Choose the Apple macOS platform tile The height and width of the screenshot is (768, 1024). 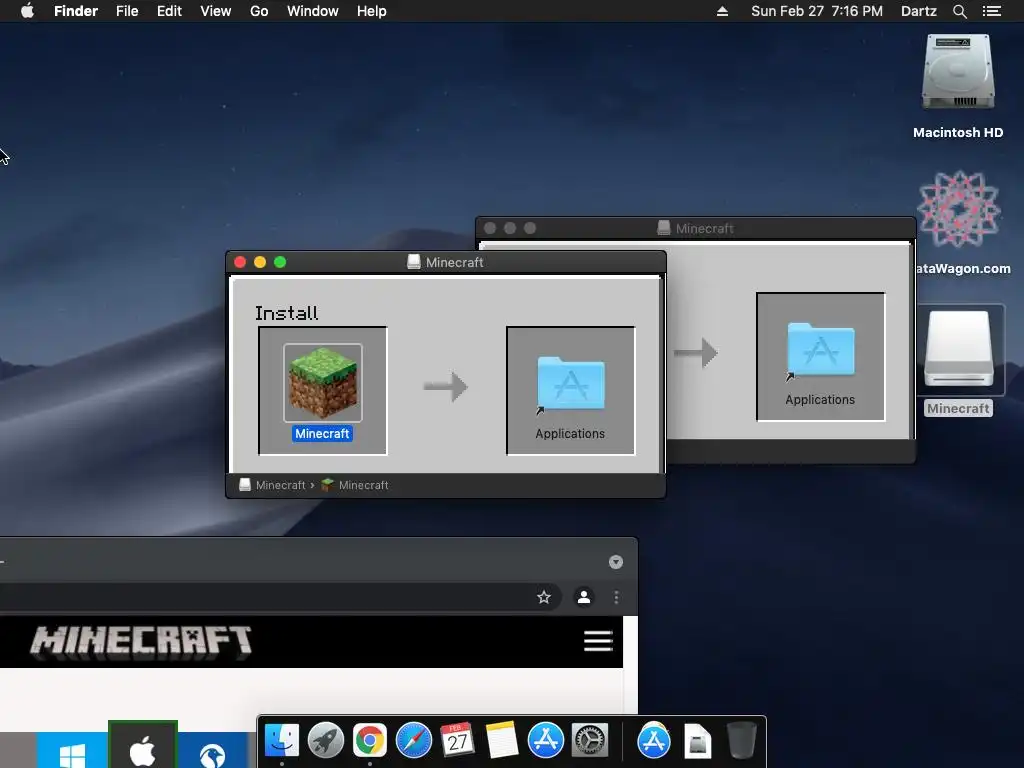tap(143, 745)
